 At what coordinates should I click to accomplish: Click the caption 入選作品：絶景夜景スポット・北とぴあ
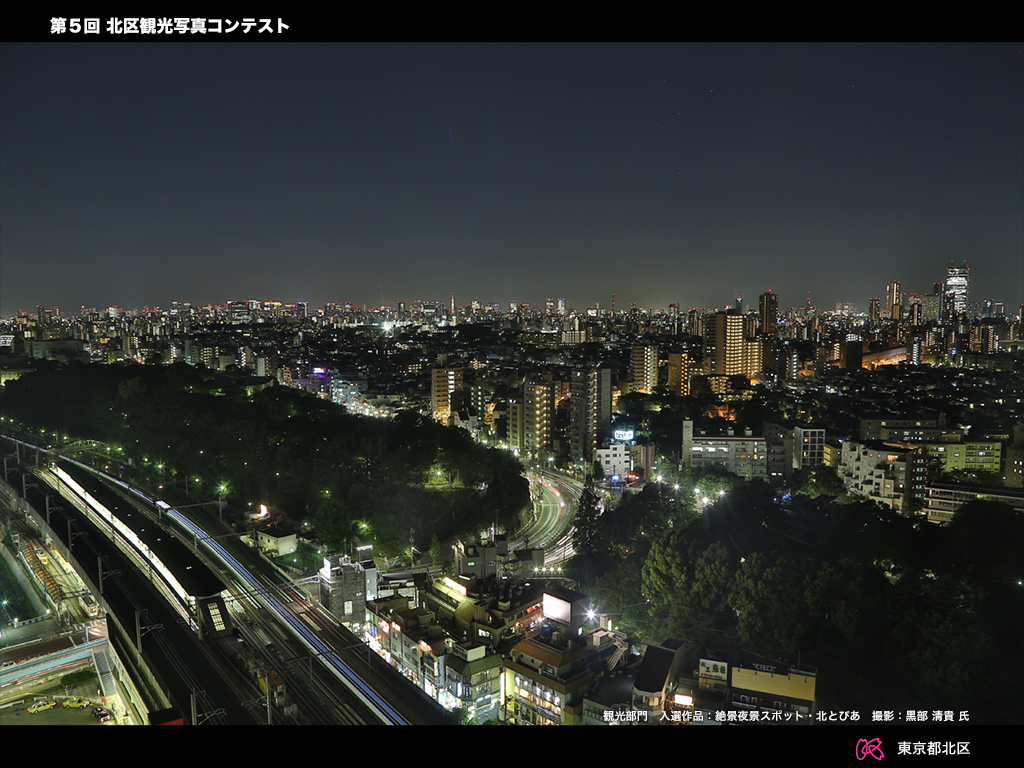760,716
